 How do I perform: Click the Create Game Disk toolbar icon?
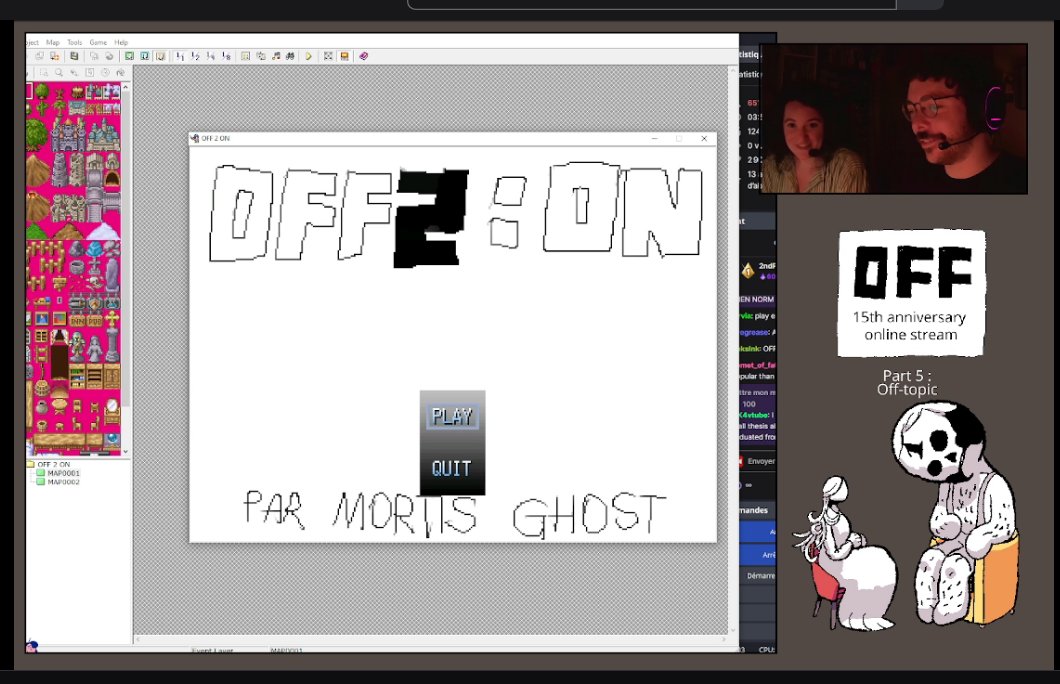pyautogui.click(x=55, y=56)
